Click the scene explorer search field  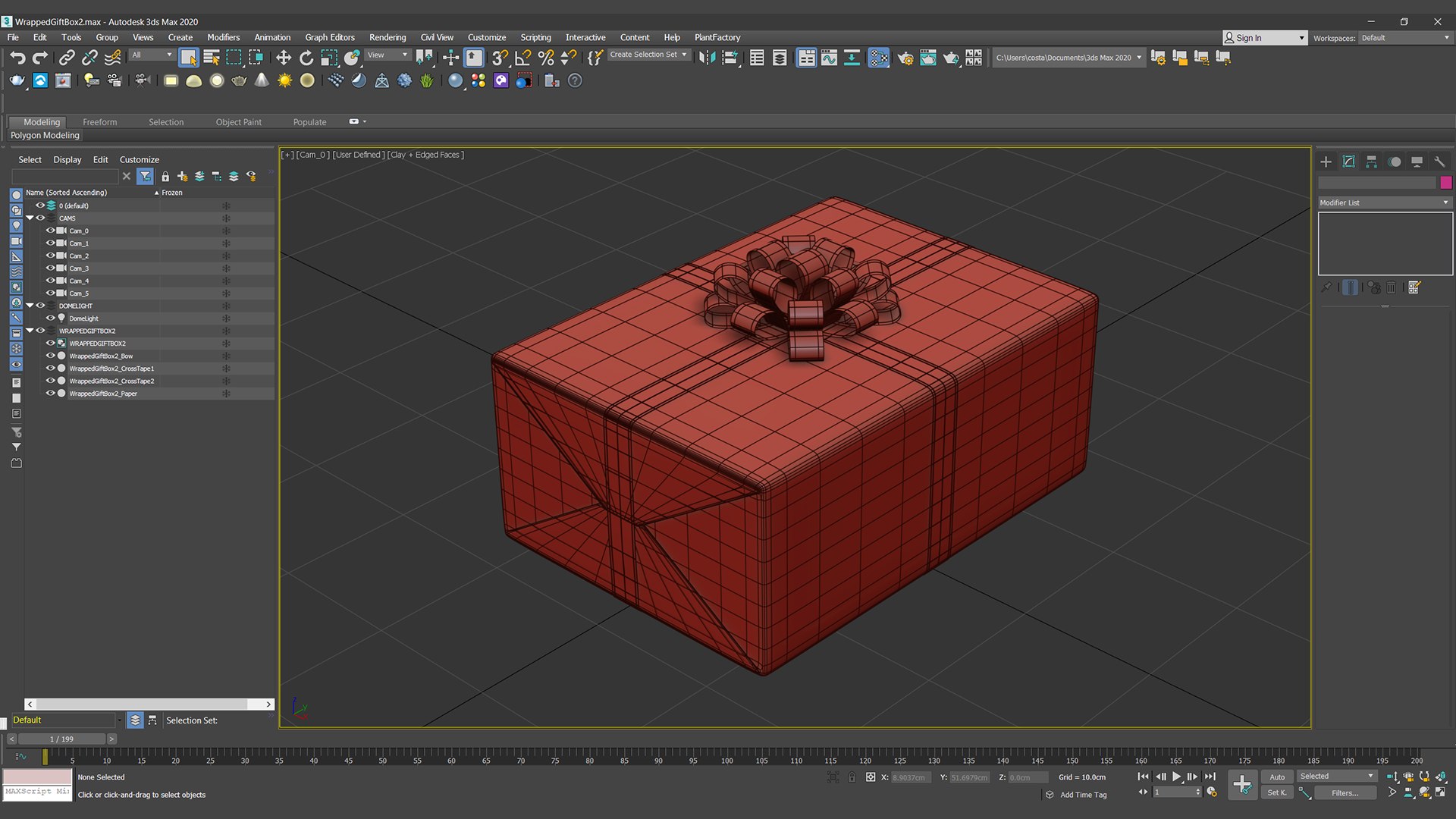pos(65,176)
